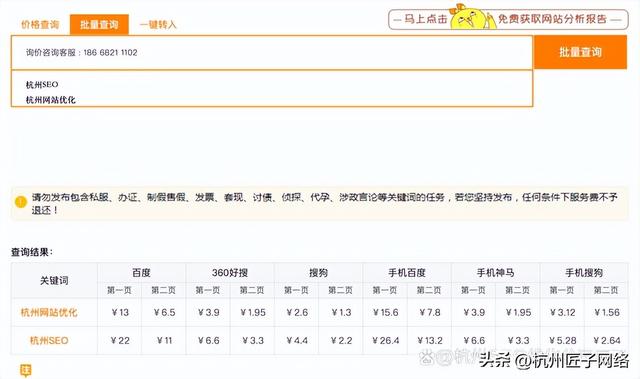Select the 批量查询 tab
The image size is (640, 379).
pyautogui.click(x=99, y=24)
